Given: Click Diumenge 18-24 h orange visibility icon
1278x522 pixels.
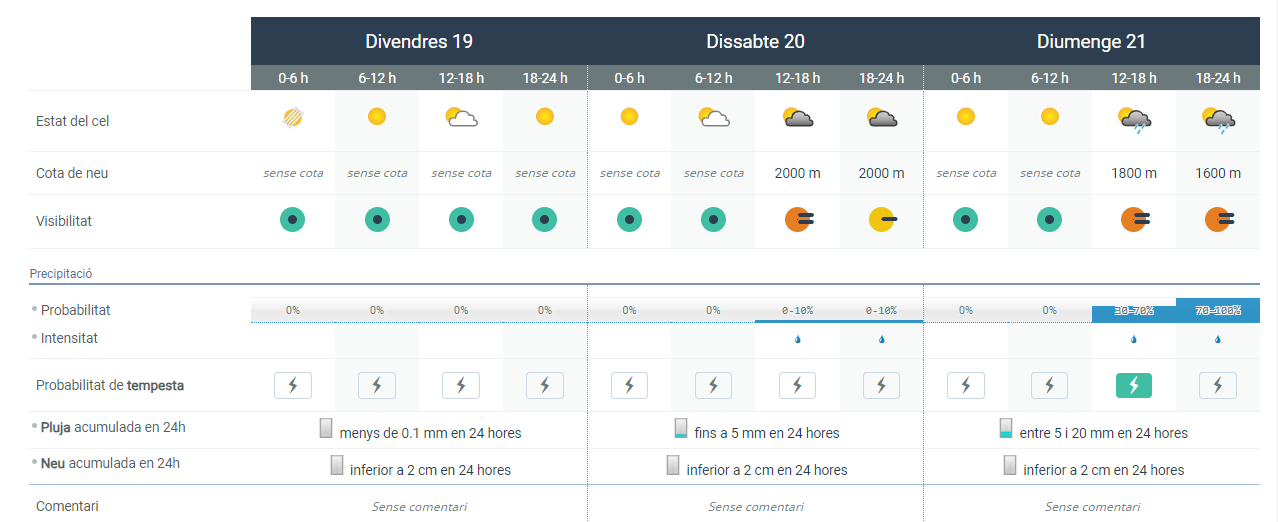Looking at the screenshot, I should click(1218, 219).
